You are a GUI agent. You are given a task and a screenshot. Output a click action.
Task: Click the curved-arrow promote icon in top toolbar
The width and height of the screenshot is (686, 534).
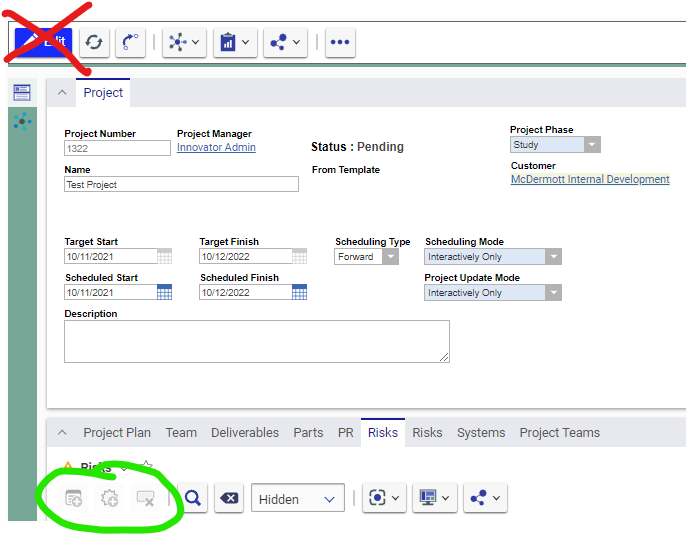click(130, 42)
